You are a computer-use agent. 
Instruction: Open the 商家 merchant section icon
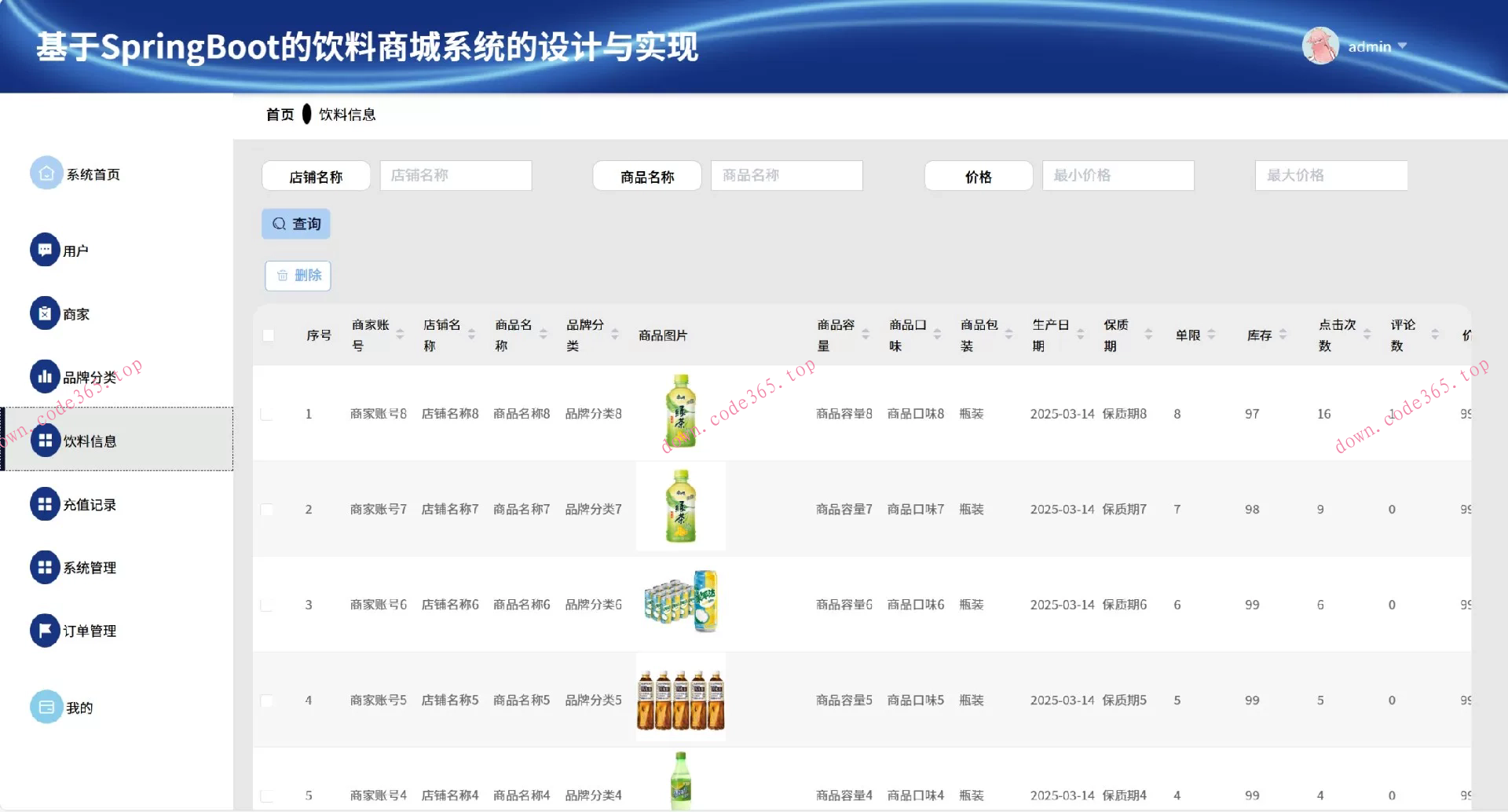[x=46, y=313]
